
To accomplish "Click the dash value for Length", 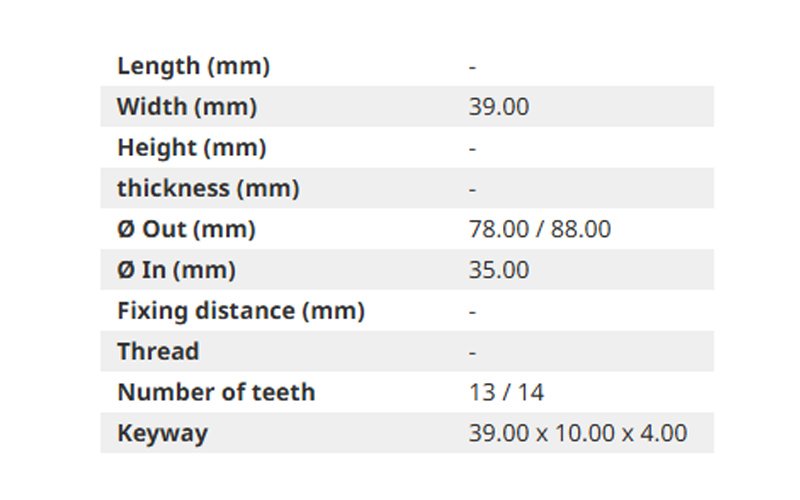I will point(472,67).
